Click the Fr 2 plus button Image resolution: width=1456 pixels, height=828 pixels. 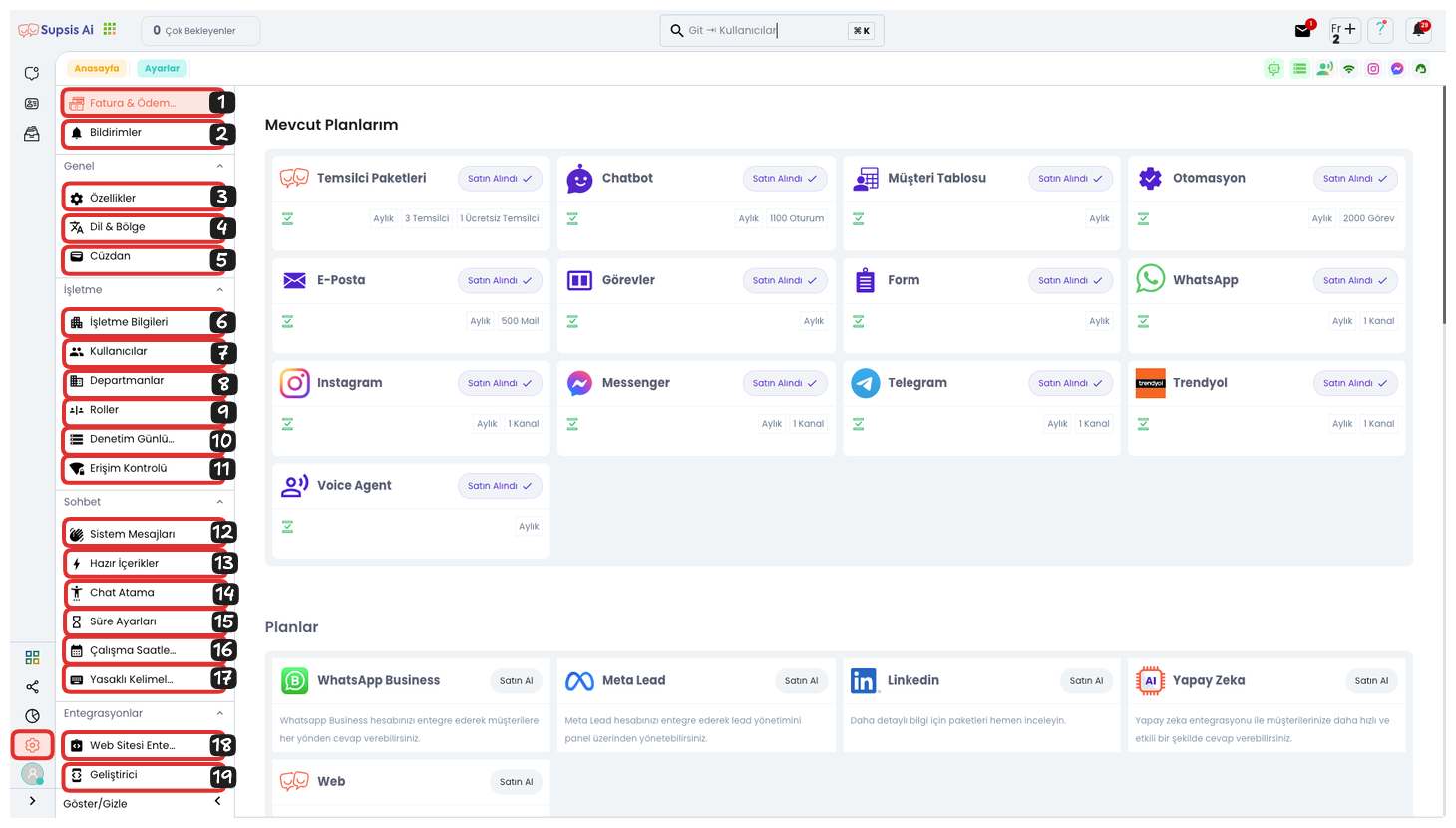[x=1344, y=30]
